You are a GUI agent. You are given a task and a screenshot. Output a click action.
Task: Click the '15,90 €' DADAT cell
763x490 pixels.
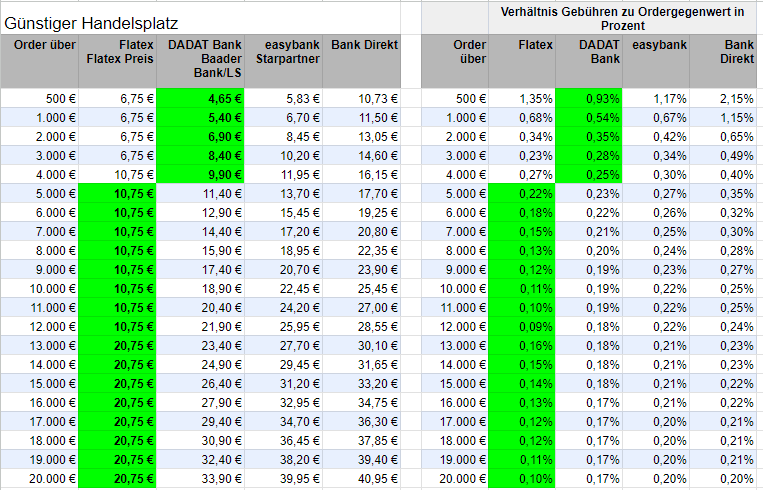click(x=200, y=251)
